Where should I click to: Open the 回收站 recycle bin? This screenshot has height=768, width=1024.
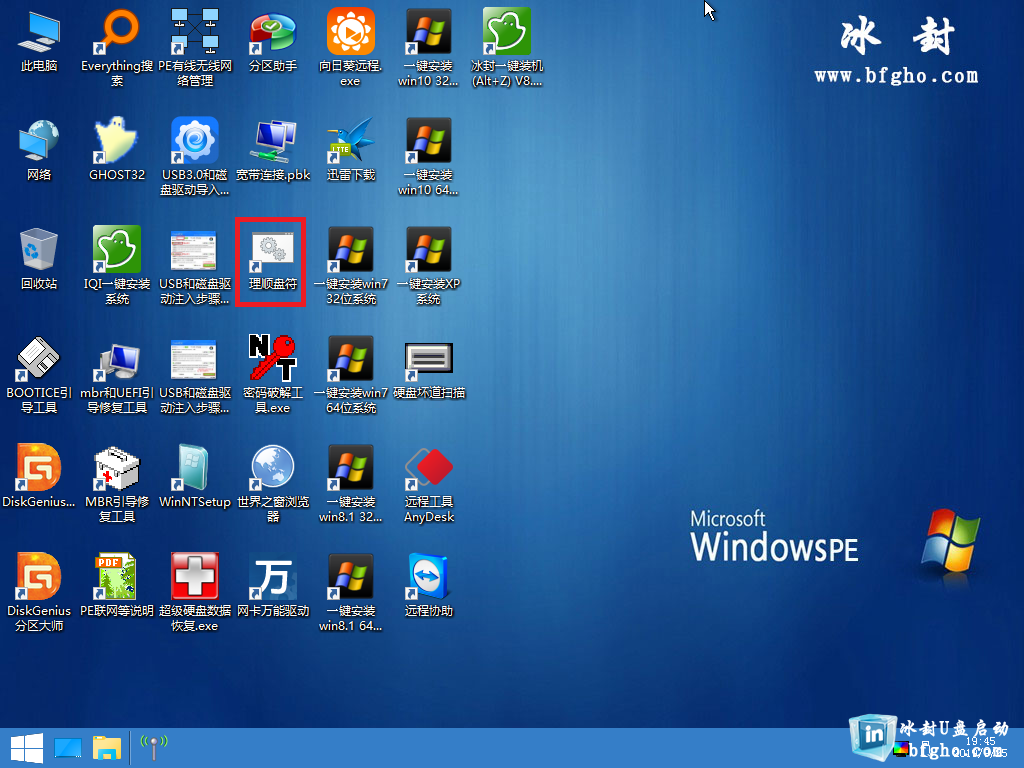[39, 259]
